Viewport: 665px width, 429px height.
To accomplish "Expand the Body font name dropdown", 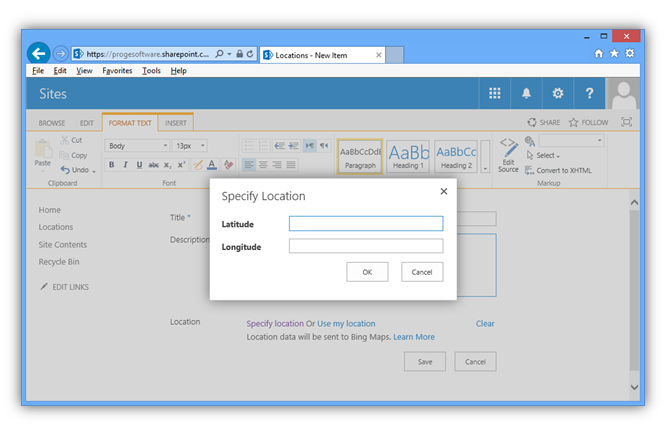I will 165,145.
